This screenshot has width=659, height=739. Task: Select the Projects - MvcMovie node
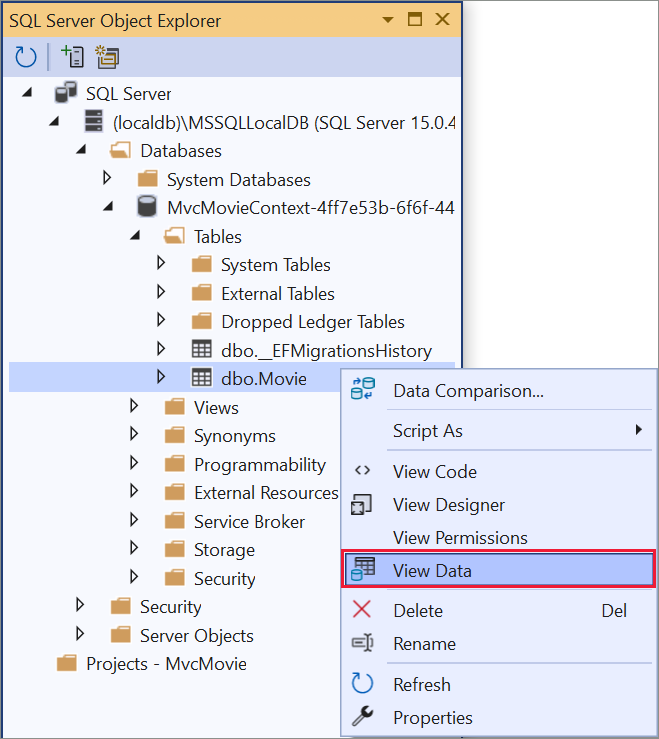pyautogui.click(x=166, y=664)
